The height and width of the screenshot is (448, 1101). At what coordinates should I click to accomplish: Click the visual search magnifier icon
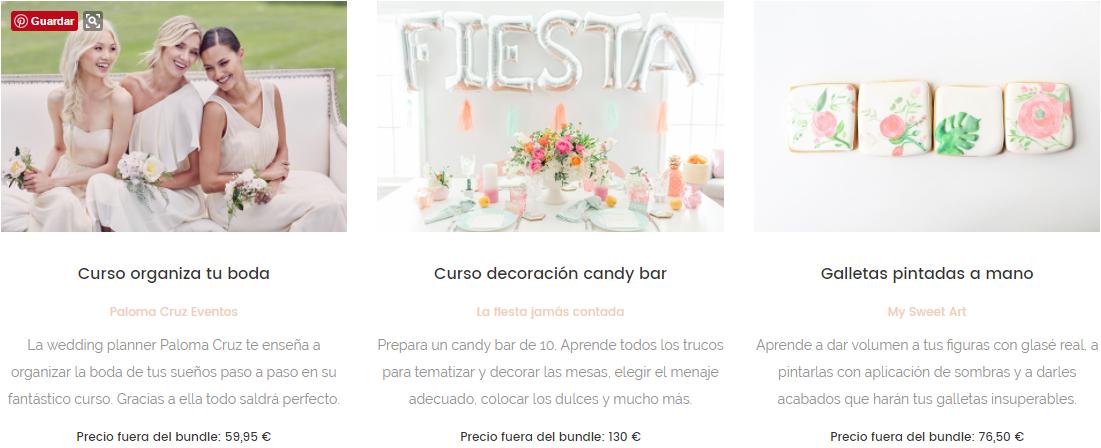coord(93,21)
